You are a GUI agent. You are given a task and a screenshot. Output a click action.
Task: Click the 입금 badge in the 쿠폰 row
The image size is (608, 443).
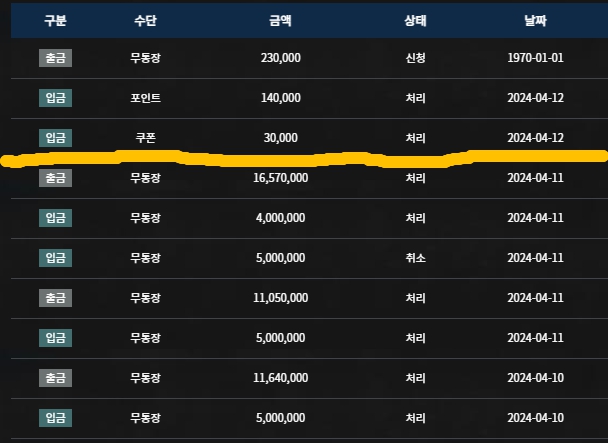click(x=55, y=138)
